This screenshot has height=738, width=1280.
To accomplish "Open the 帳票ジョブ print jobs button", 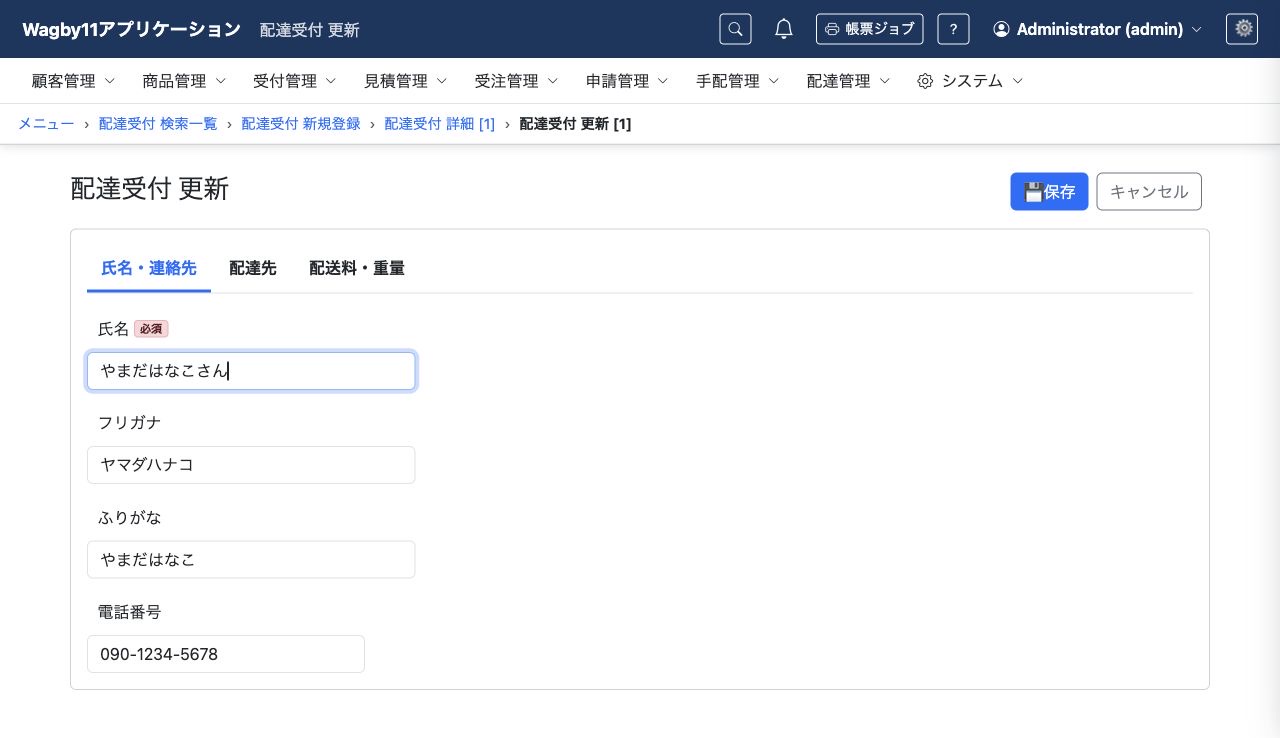I will (x=869, y=29).
